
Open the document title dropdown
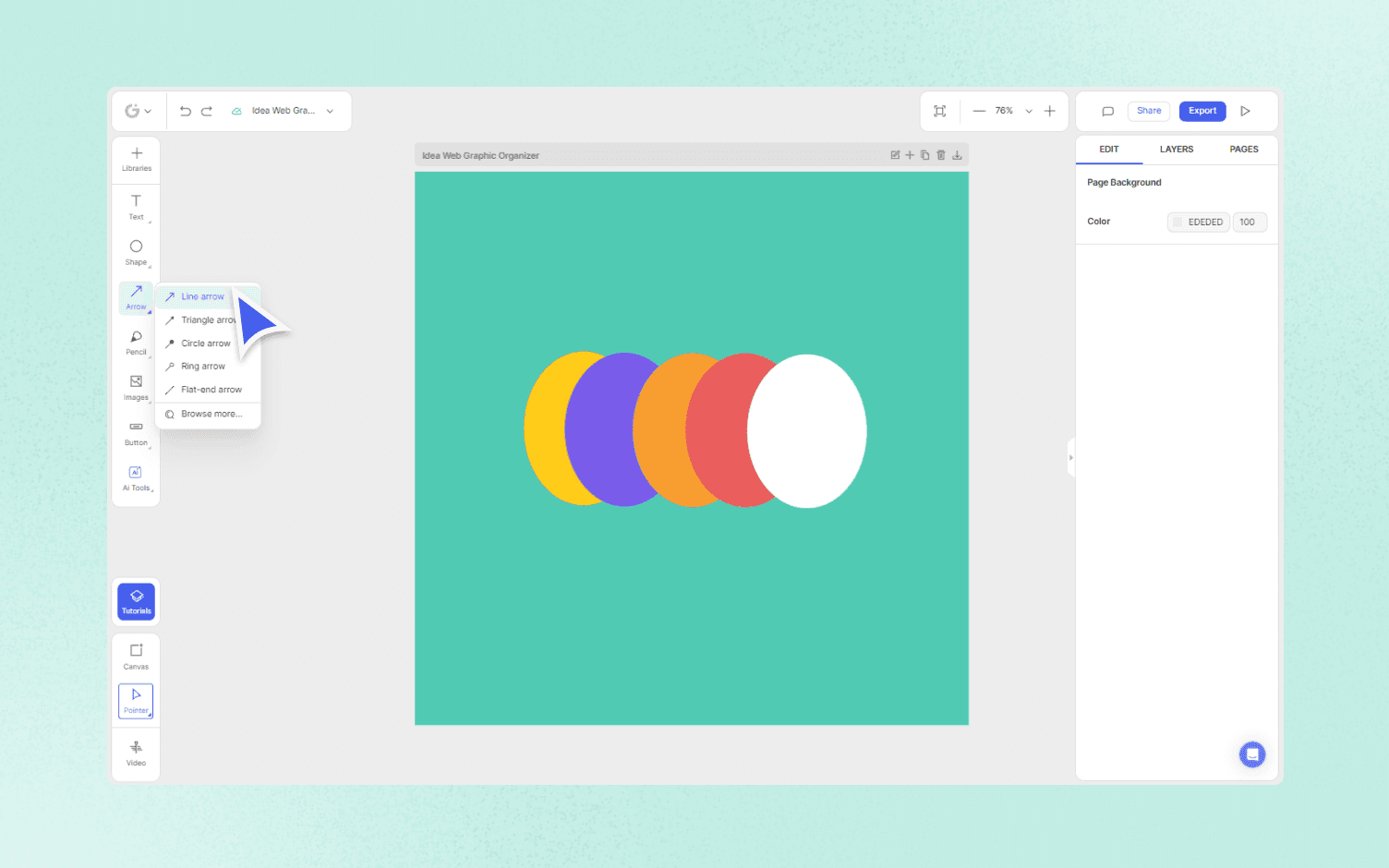click(330, 110)
